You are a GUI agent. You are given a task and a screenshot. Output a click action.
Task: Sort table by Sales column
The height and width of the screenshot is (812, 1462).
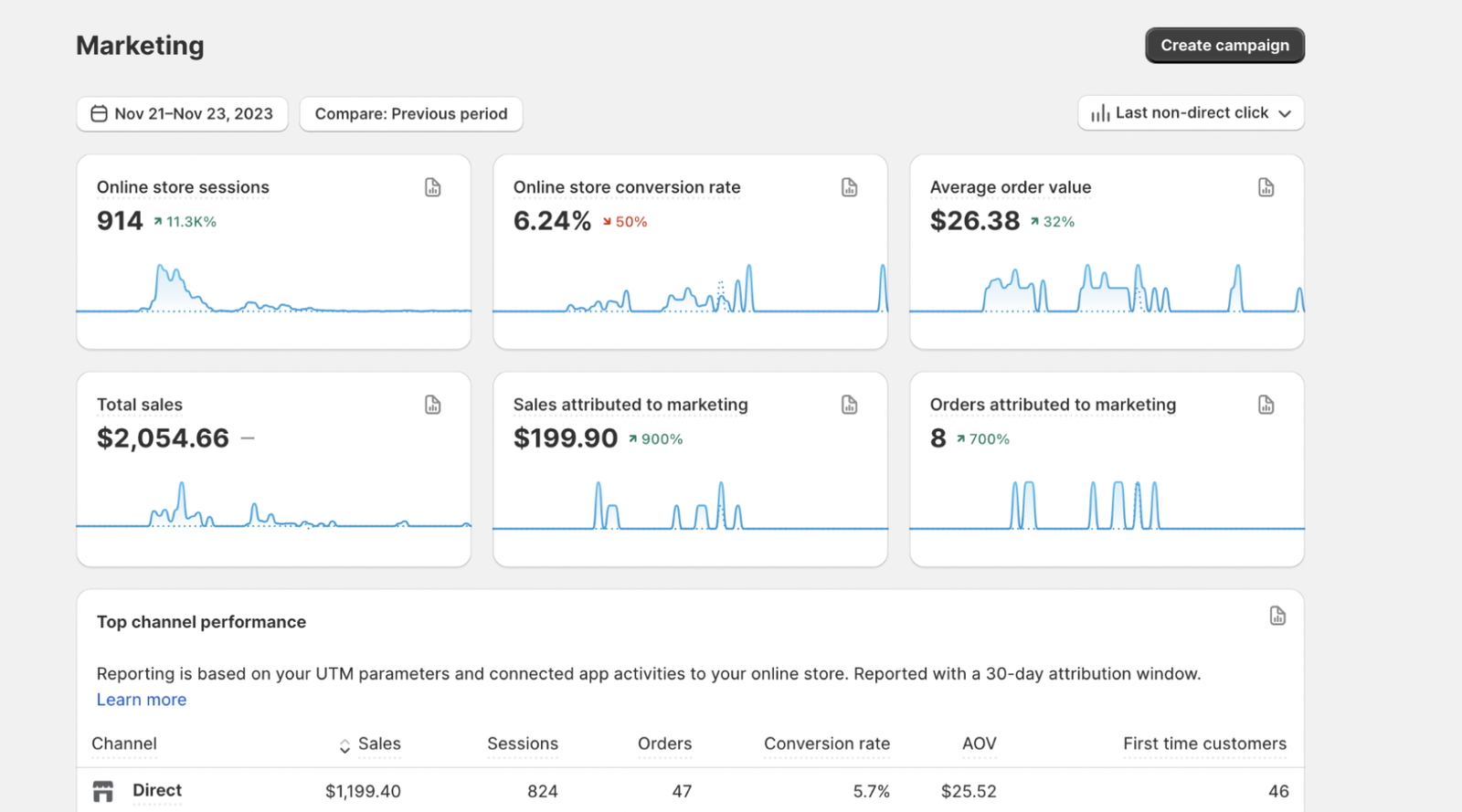click(369, 744)
